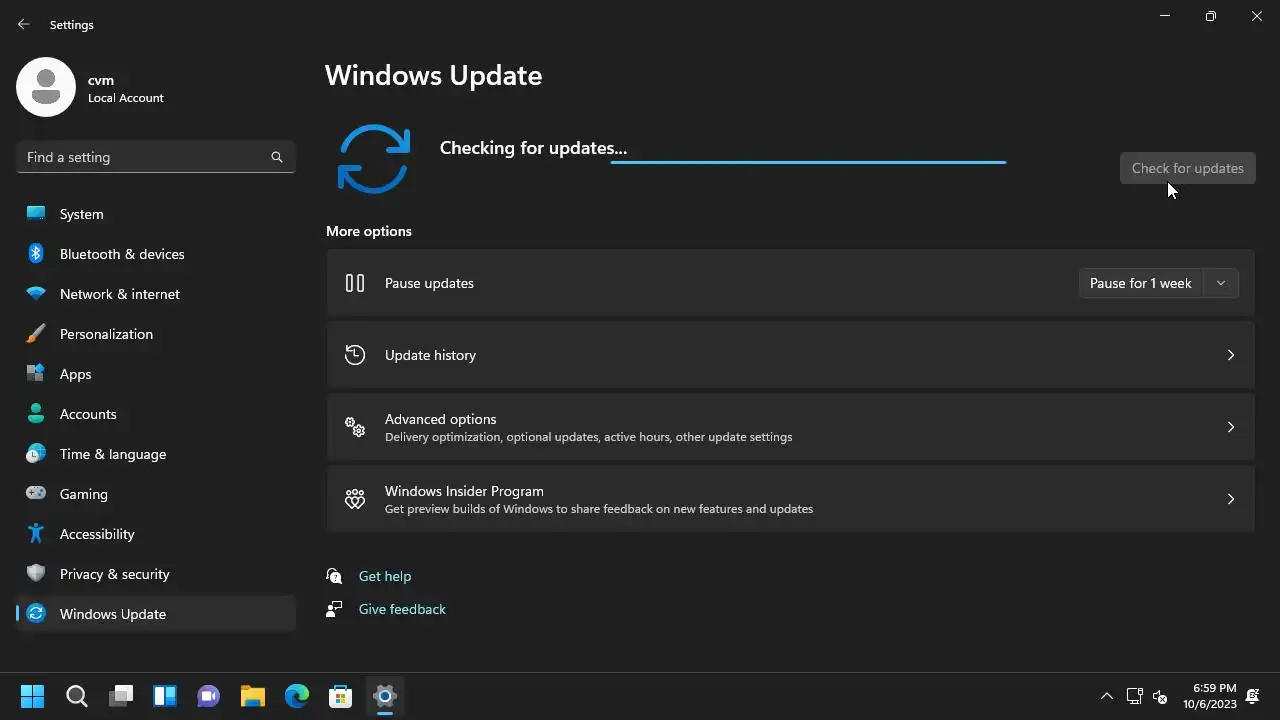Click the Advanced options chevron arrow
This screenshot has width=1280, height=720.
[1231, 427]
